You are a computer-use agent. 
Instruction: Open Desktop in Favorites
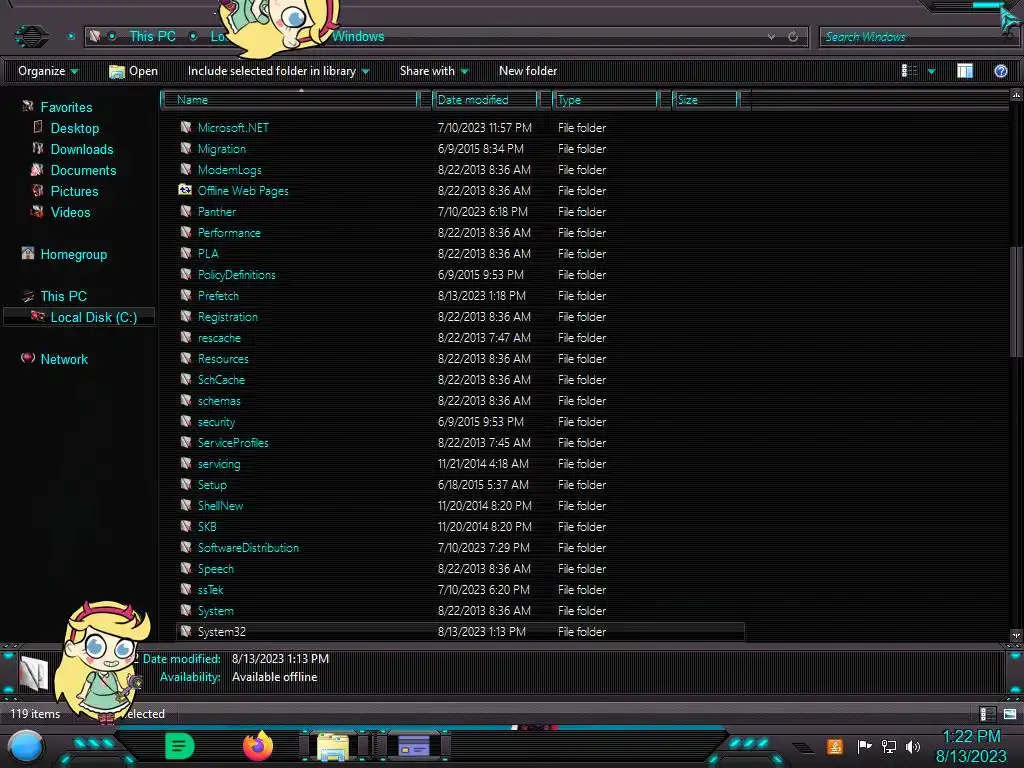pos(74,128)
